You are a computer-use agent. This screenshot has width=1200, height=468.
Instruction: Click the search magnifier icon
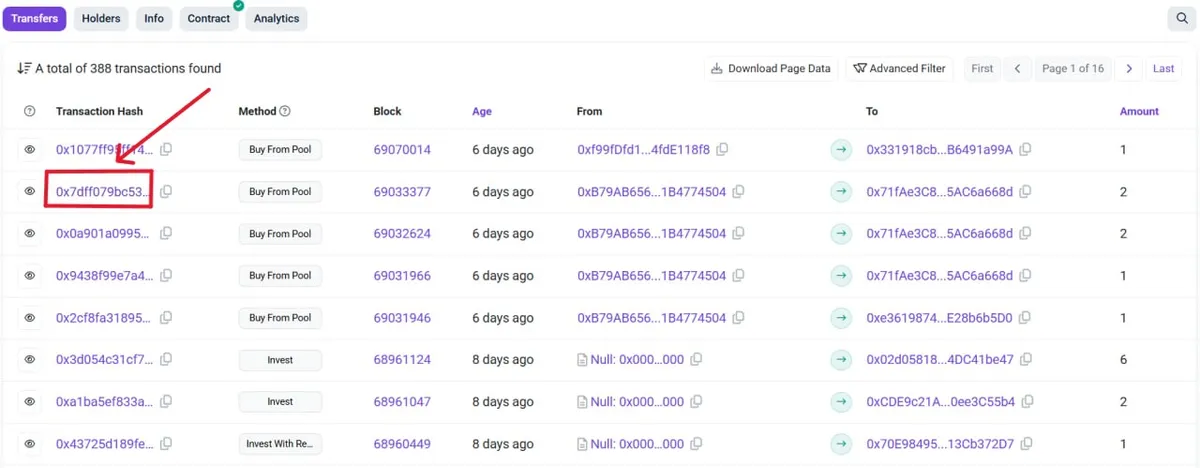pos(1180,18)
